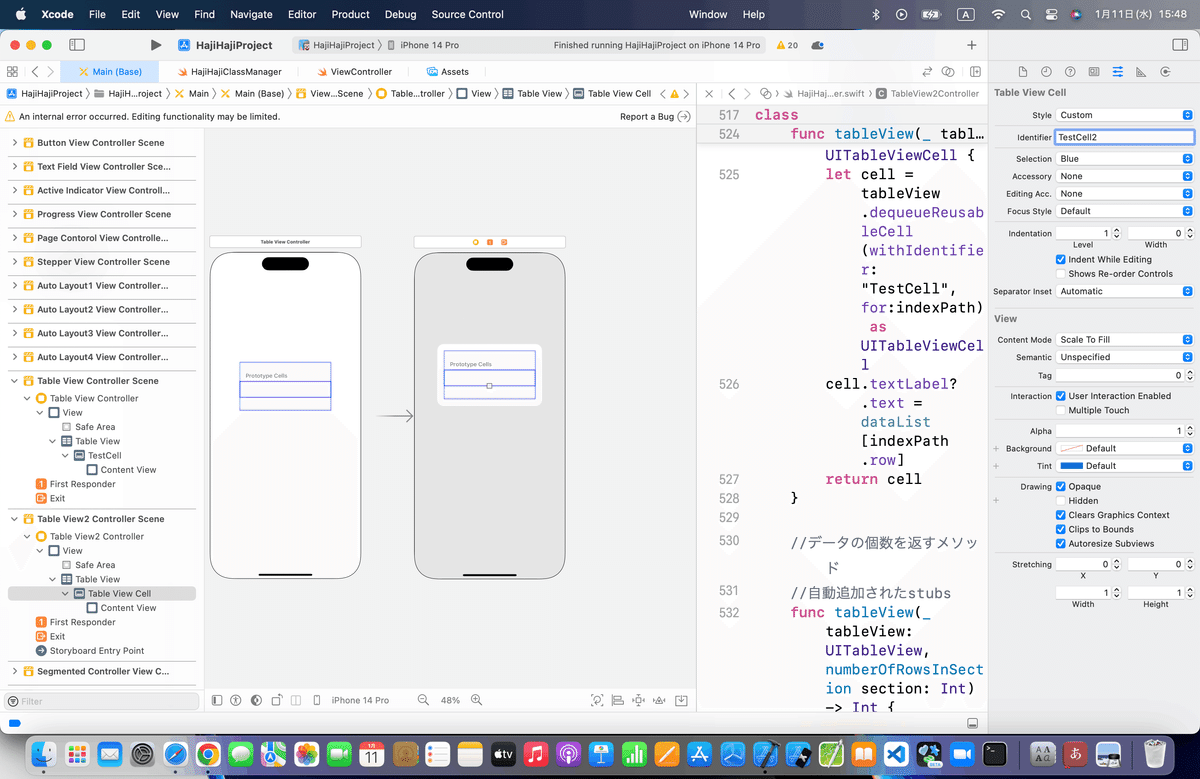This screenshot has width=1200, height=779.
Task: Select the Attributes inspector icon
Action: click(x=1117, y=72)
